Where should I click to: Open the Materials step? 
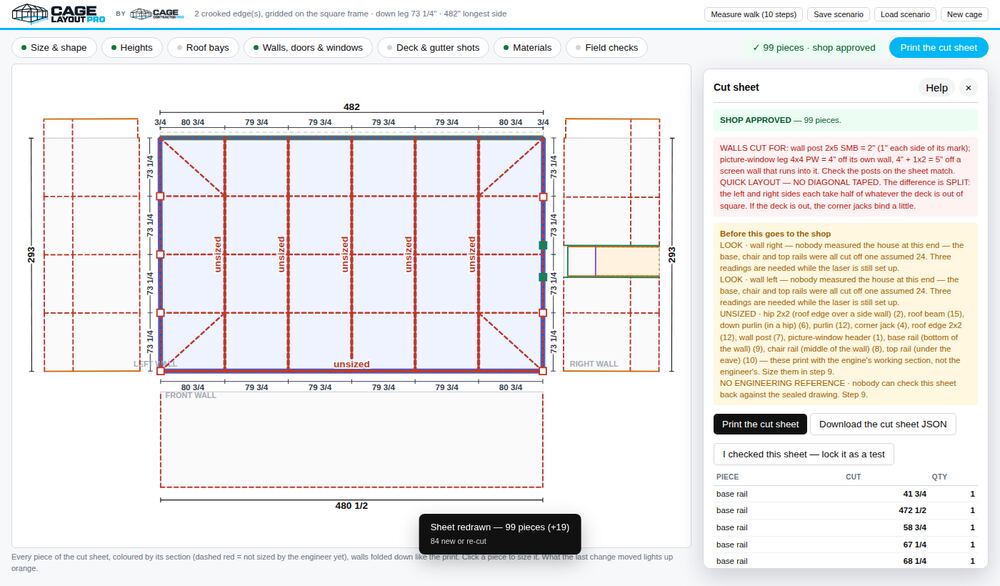click(x=527, y=47)
